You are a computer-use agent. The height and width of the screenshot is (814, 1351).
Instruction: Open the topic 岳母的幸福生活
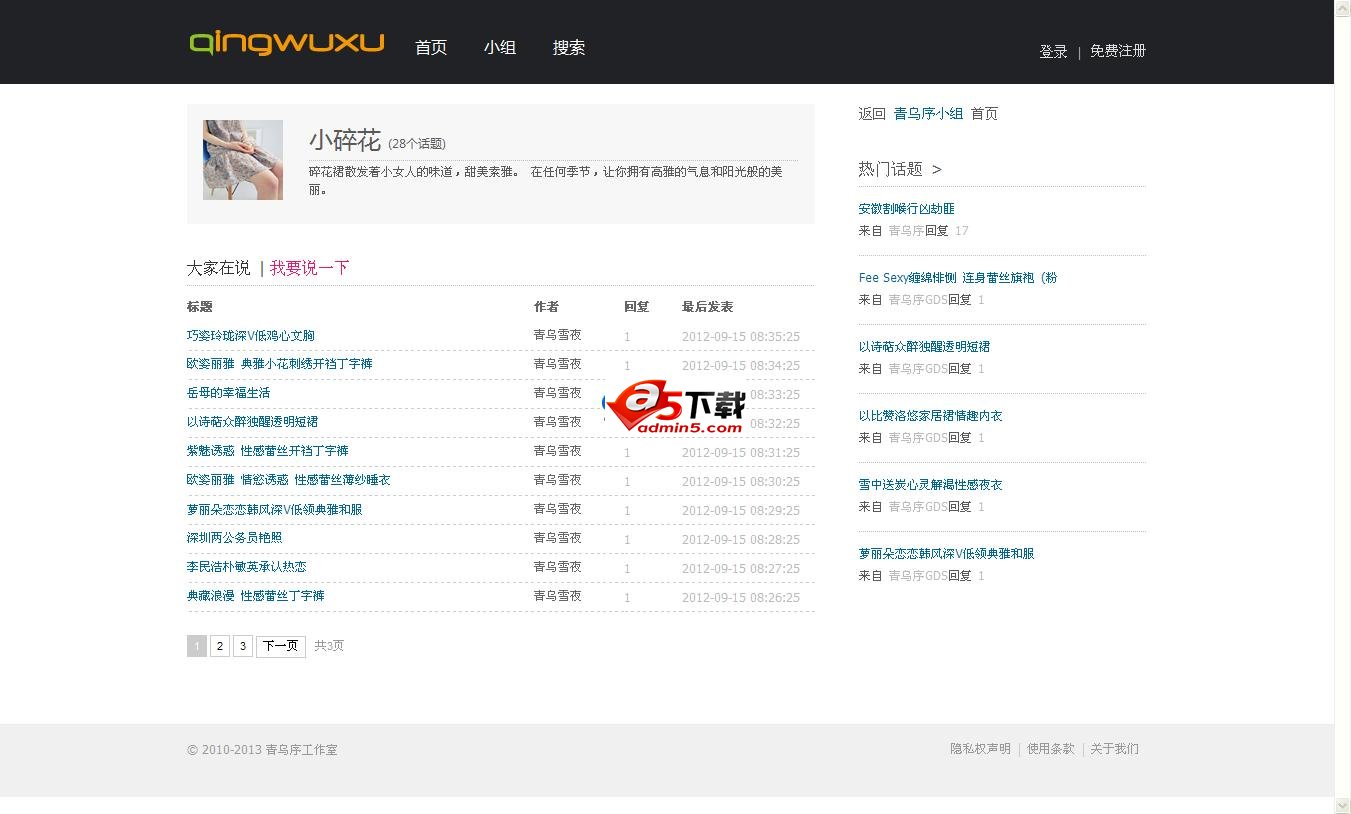(228, 393)
